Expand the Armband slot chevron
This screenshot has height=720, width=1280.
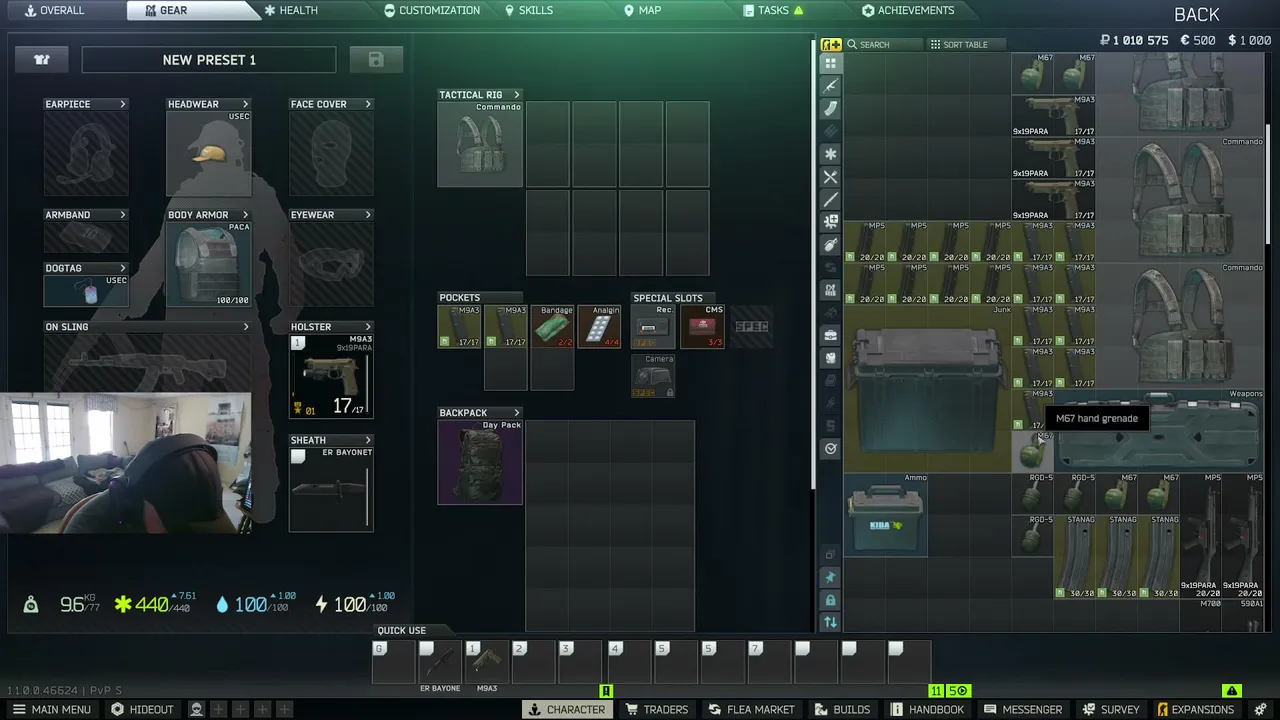click(x=123, y=215)
